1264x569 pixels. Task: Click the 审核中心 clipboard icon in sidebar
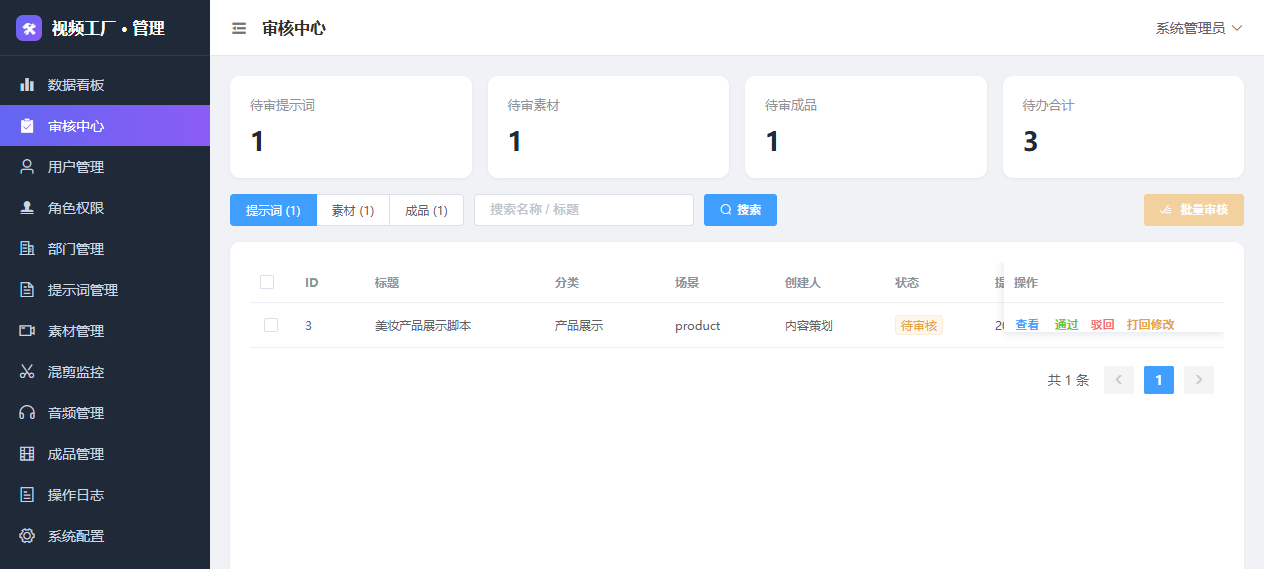pos(27,126)
